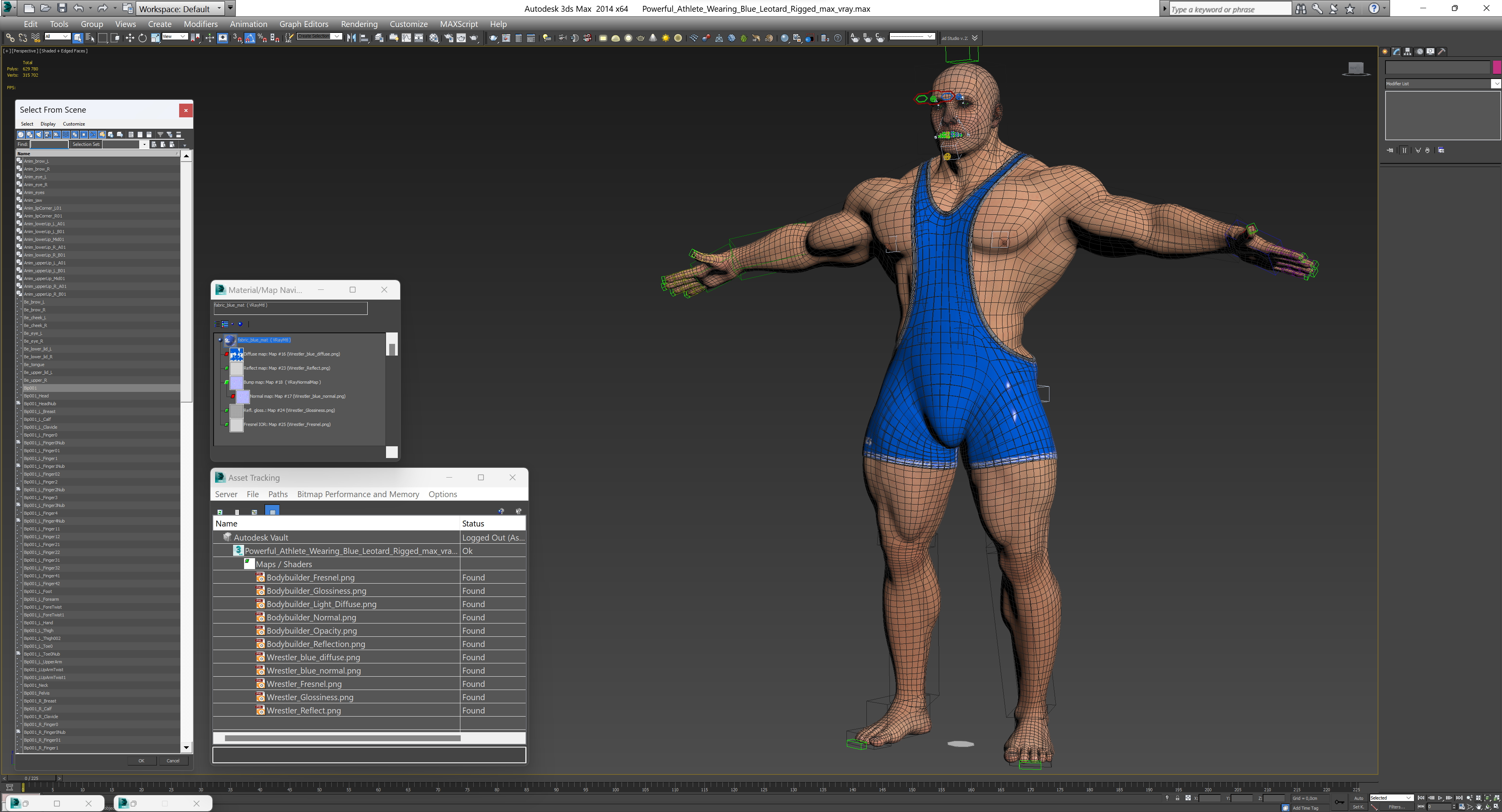Toggle Angle Snap
1502x812 pixels.
point(250,38)
